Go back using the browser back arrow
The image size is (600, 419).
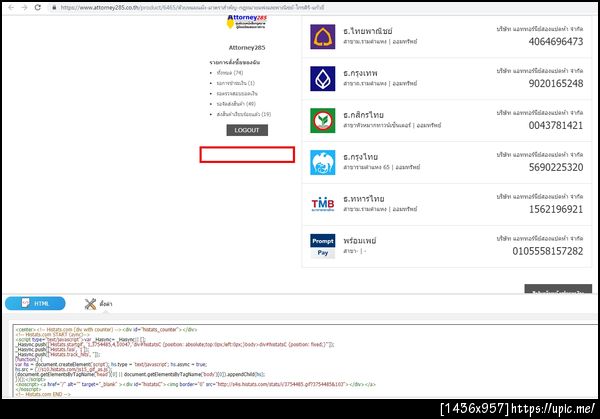pyautogui.click(x=11, y=7)
